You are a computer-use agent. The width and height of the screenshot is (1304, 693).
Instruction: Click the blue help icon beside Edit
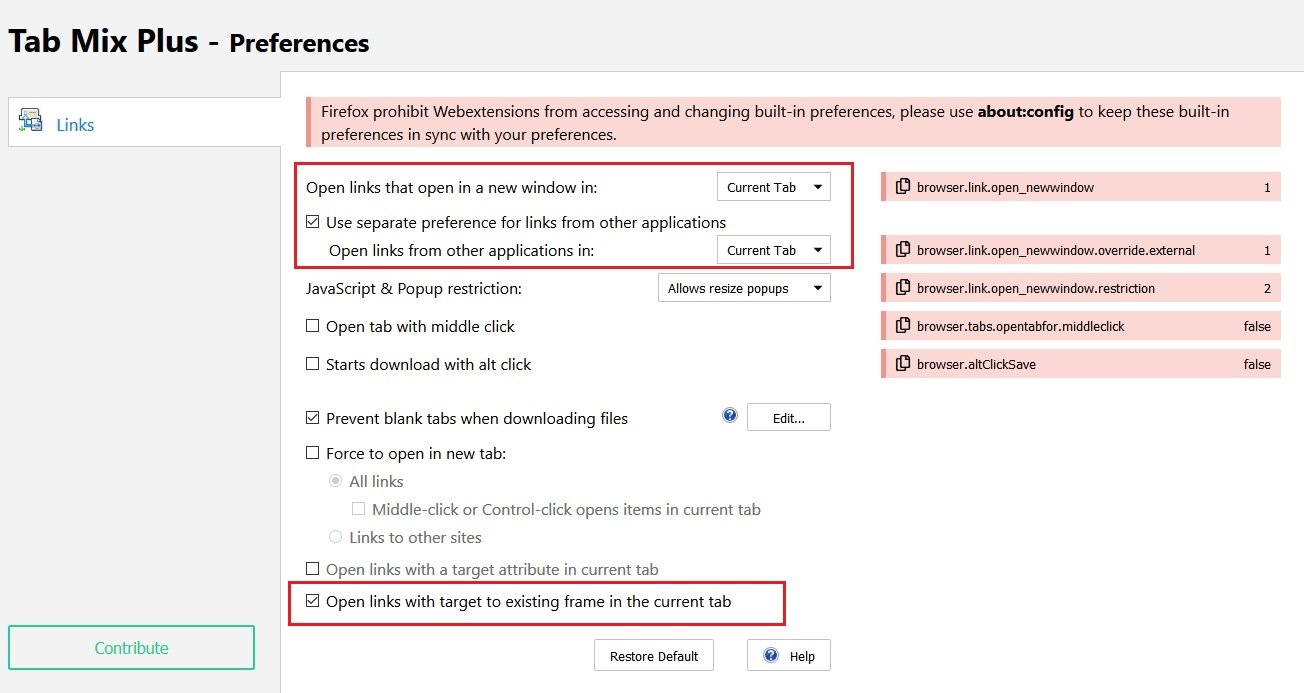pos(730,416)
